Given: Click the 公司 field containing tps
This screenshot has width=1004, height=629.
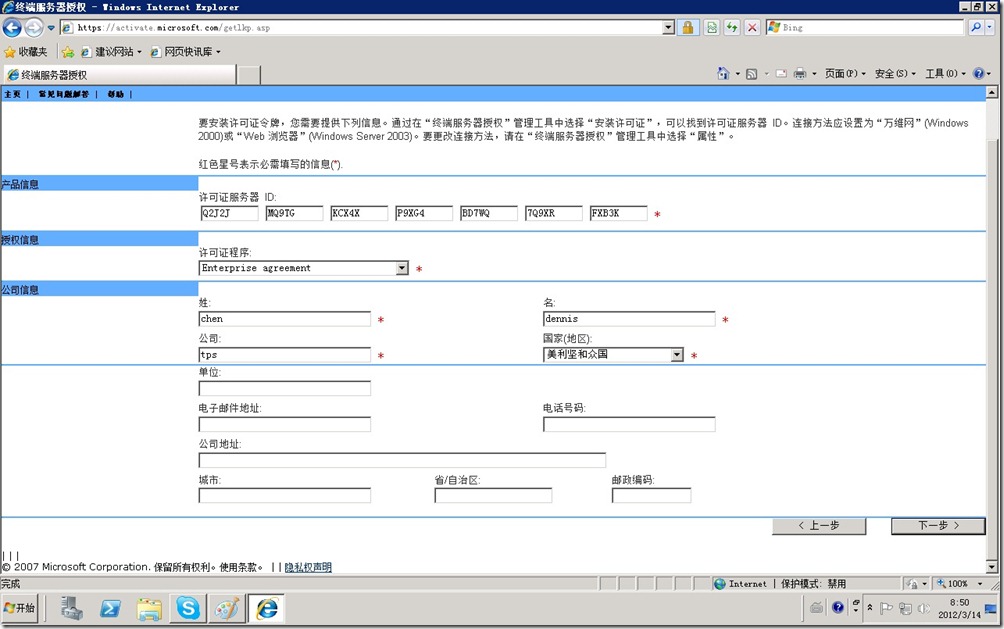Looking at the screenshot, I should coord(284,355).
